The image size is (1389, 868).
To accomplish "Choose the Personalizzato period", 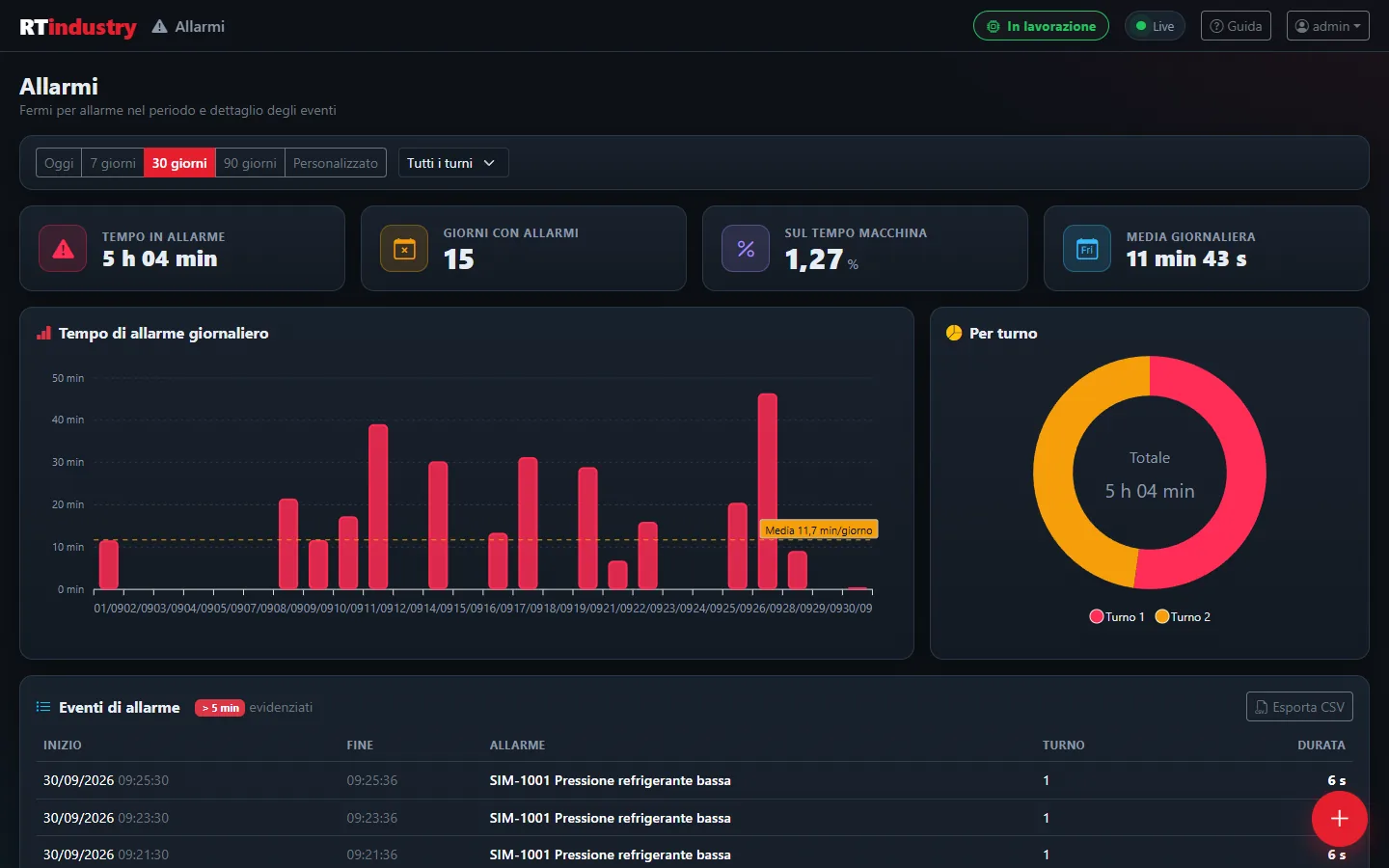I will 336,163.
